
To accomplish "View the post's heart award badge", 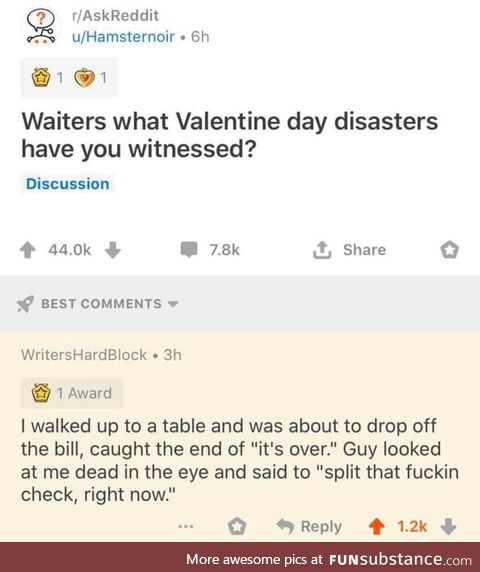I will tap(84, 77).
